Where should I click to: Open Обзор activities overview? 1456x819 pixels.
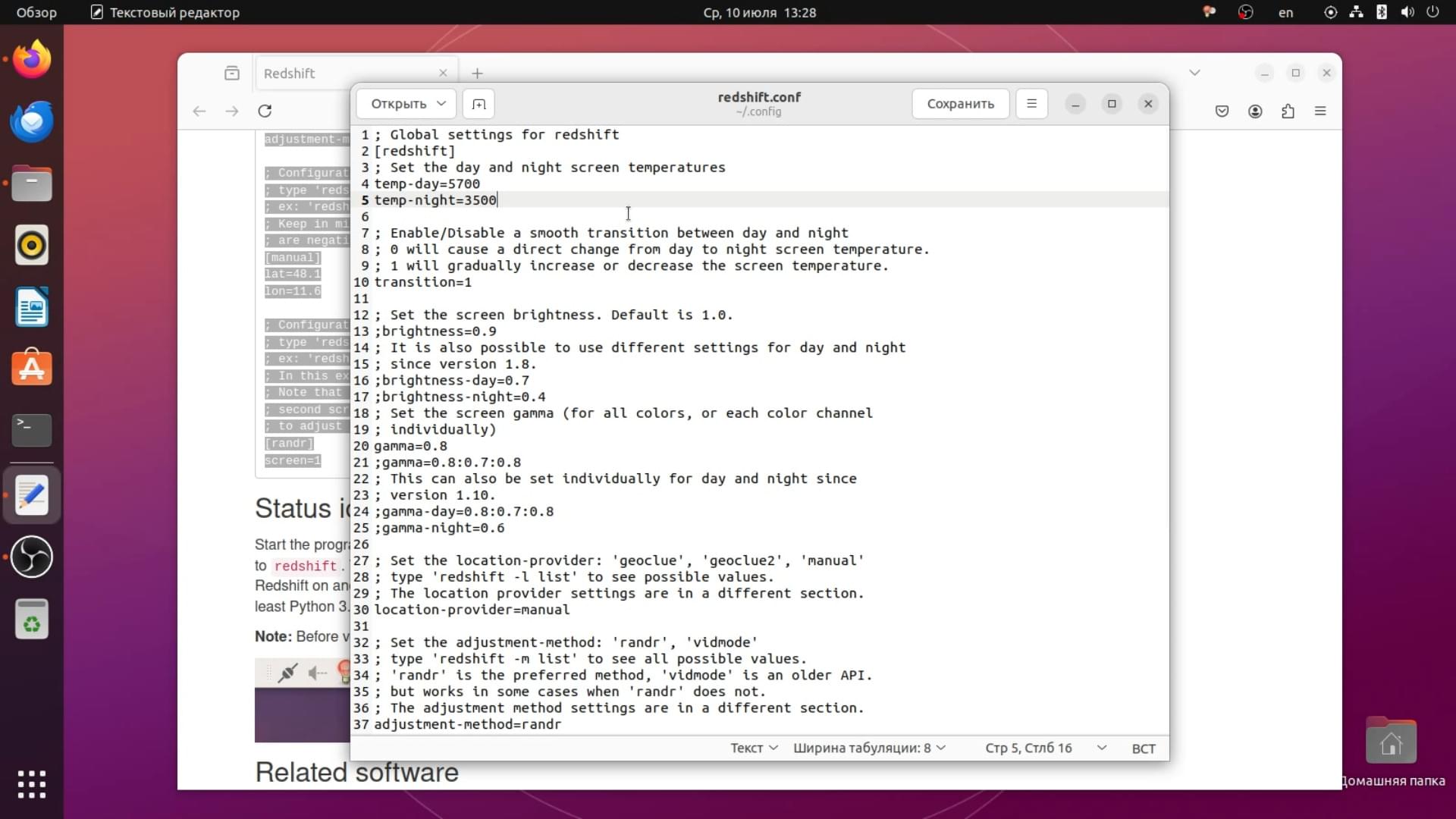[x=36, y=12]
